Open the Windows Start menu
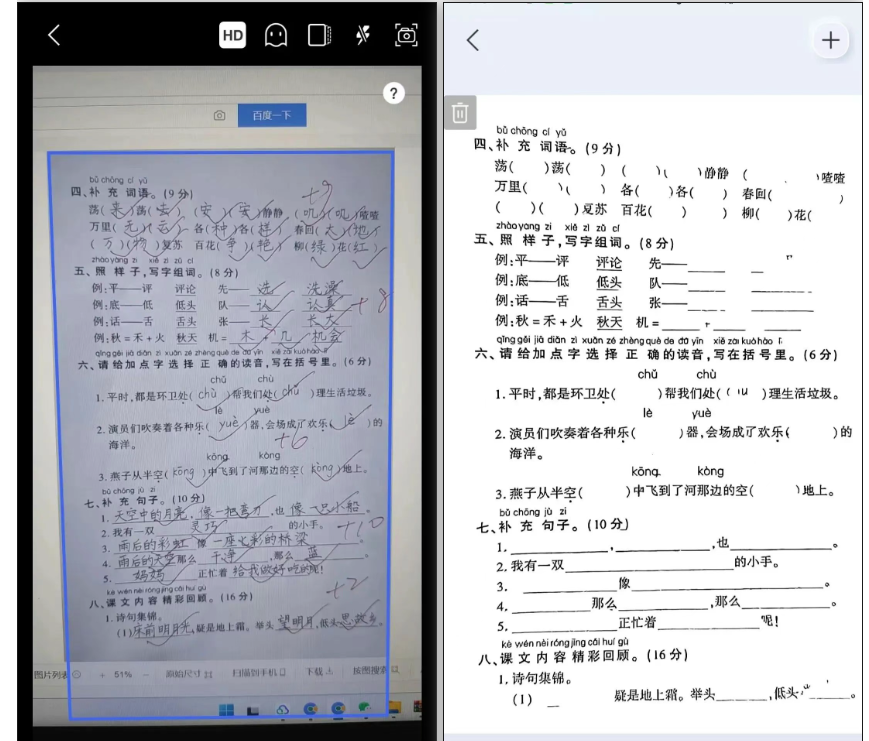This screenshot has width=869, height=741. (x=226, y=710)
